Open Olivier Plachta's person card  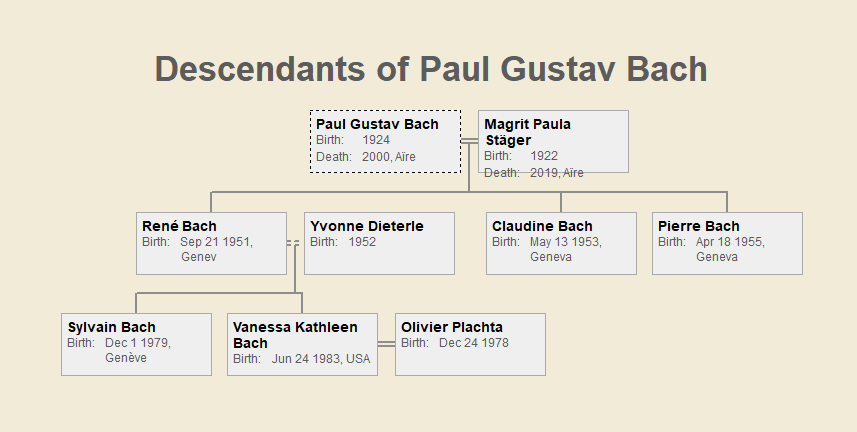tap(470, 344)
